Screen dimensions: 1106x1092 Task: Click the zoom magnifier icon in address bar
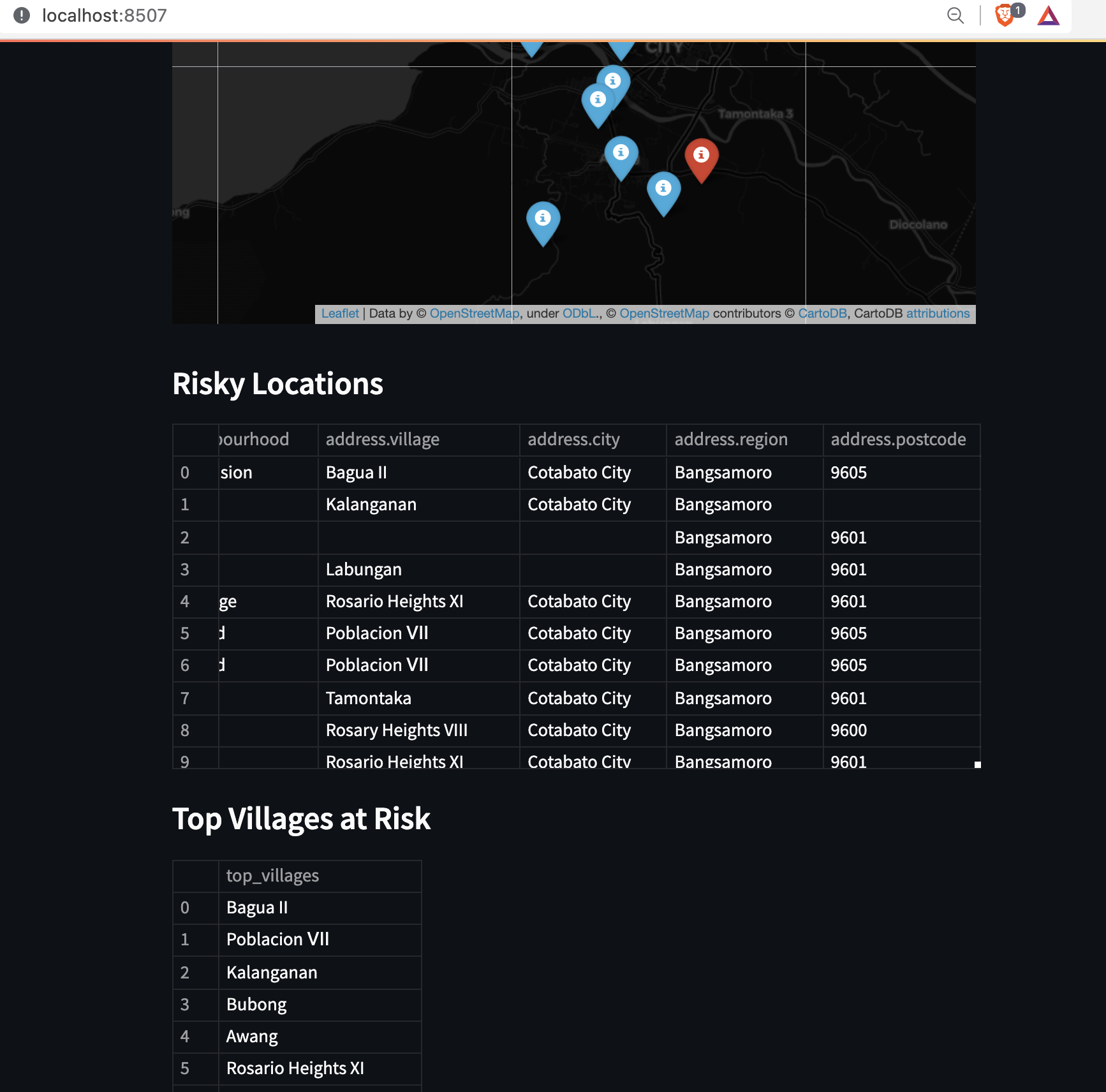point(955,15)
